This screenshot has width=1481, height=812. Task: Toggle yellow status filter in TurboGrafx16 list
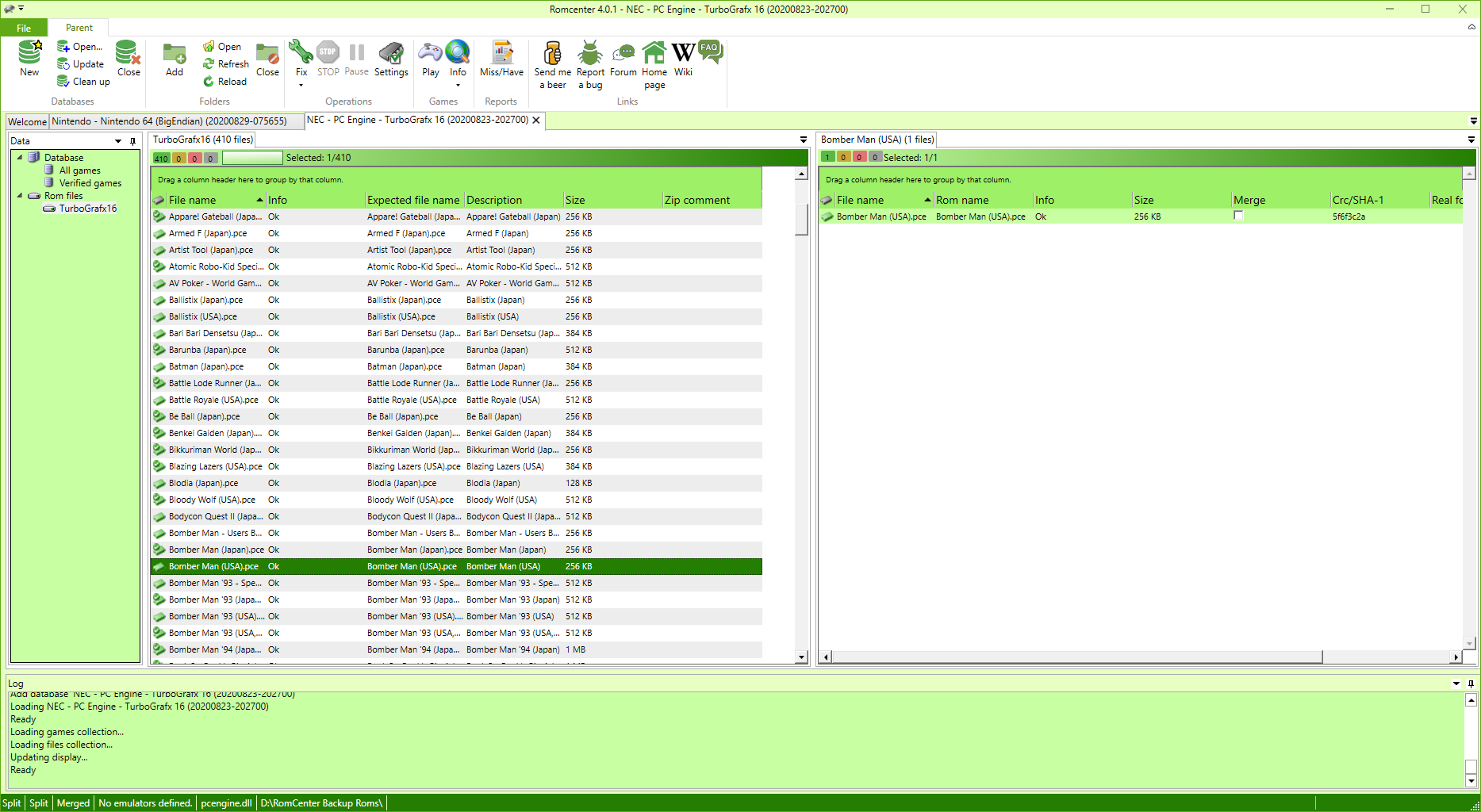(x=178, y=158)
